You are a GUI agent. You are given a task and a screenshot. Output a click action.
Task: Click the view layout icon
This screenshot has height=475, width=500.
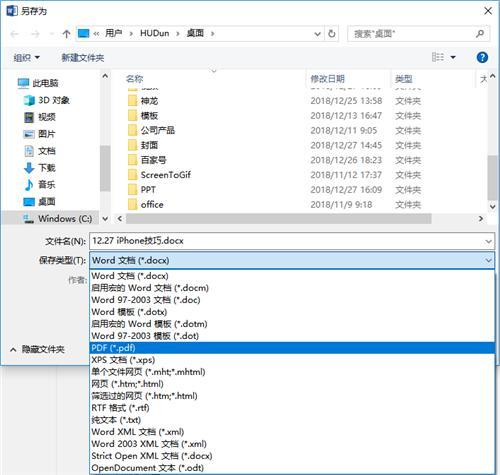[438, 57]
